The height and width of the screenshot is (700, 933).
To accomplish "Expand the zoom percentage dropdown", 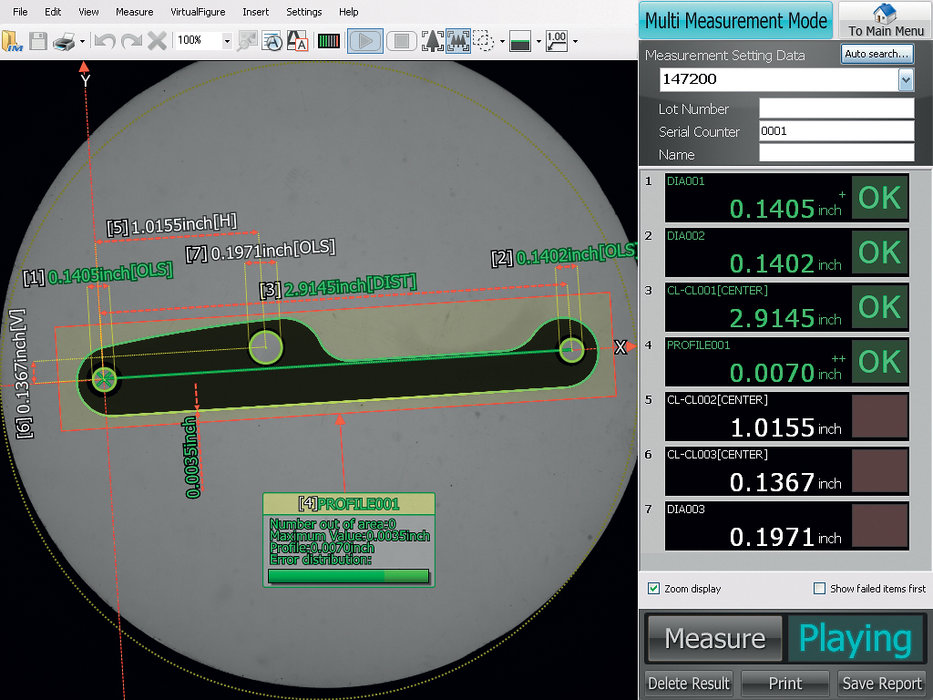I will pyautogui.click(x=227, y=41).
